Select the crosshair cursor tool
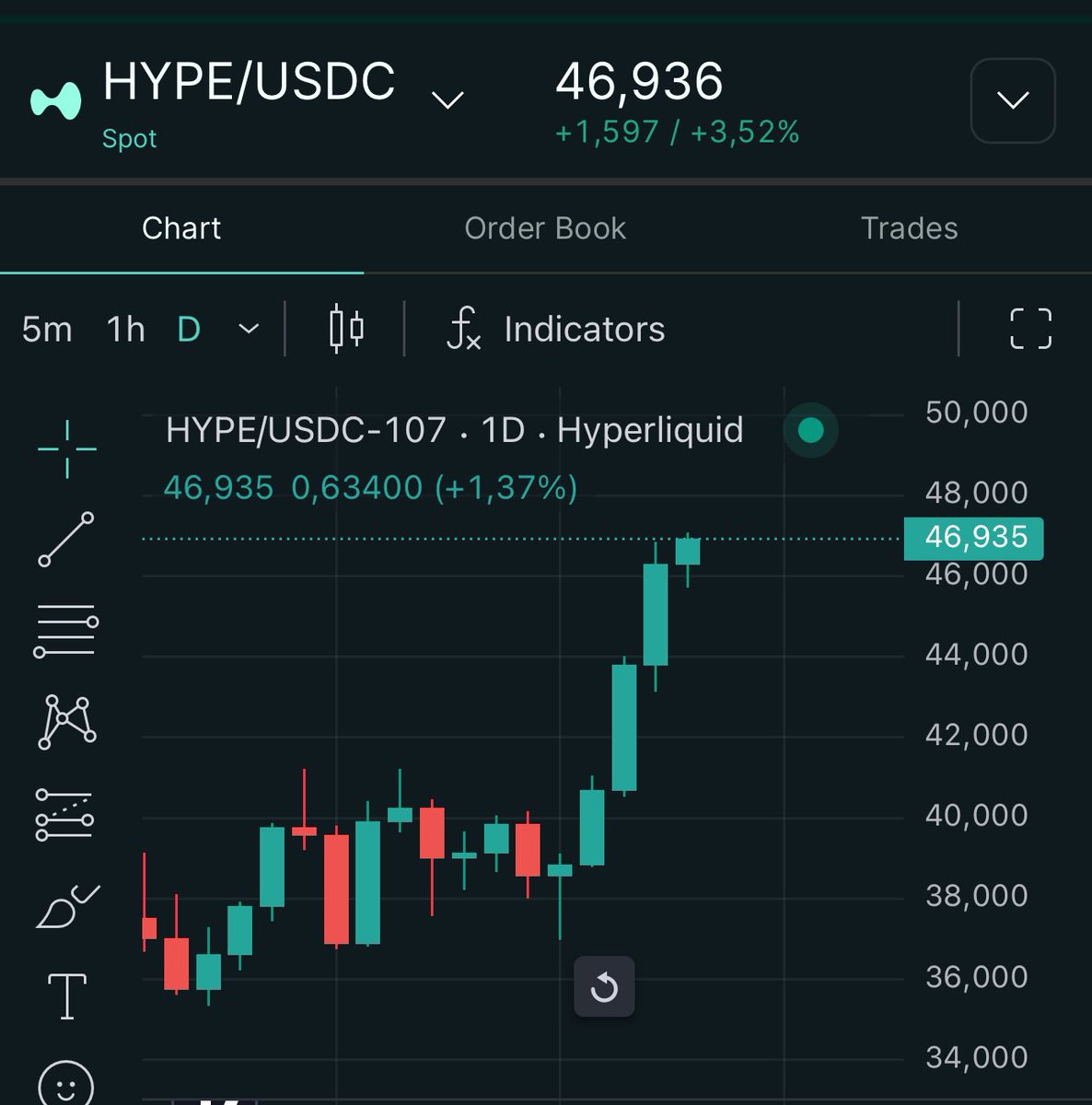The height and width of the screenshot is (1105, 1092). coord(66,448)
